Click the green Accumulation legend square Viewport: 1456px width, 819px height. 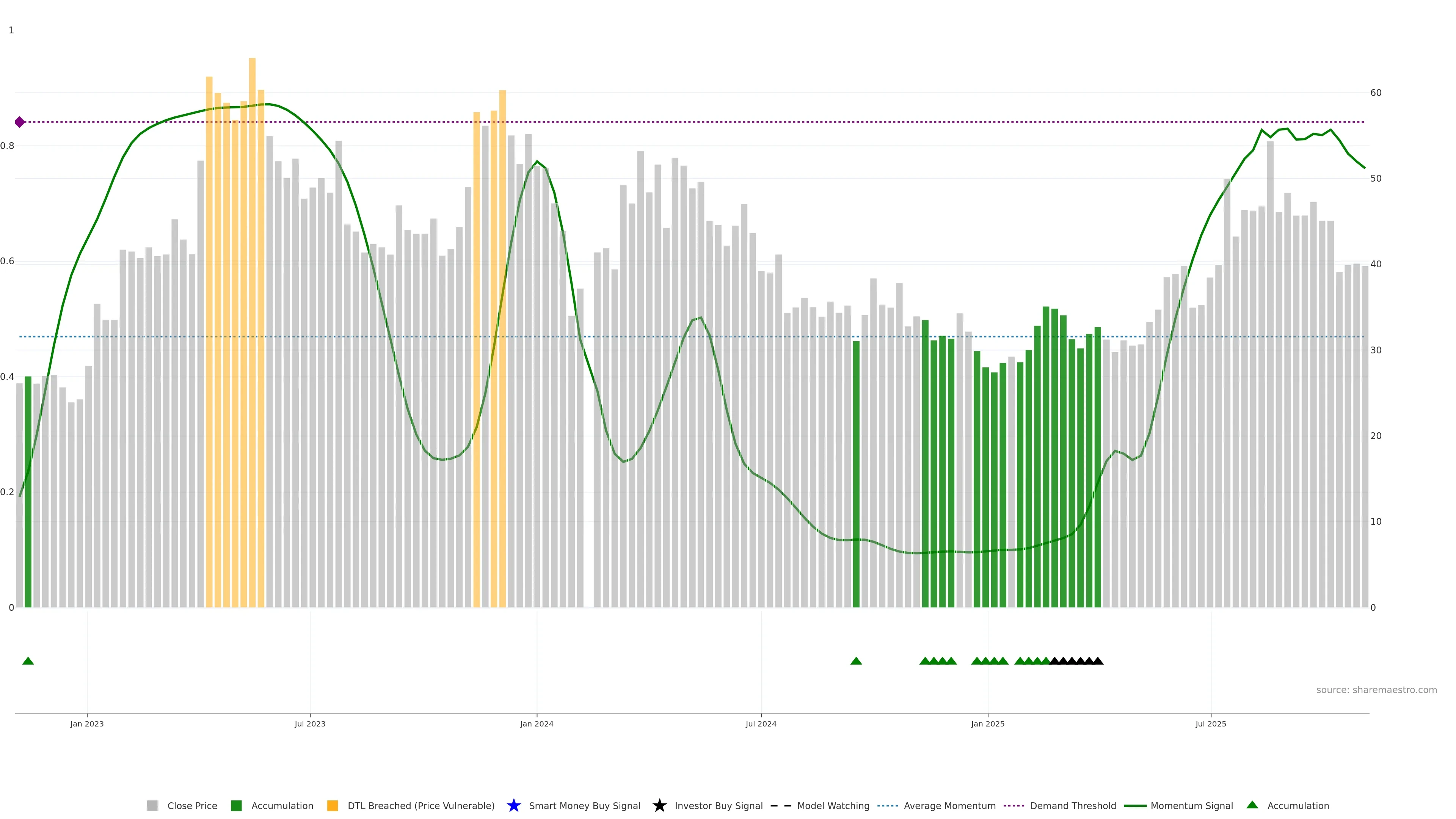point(236,805)
